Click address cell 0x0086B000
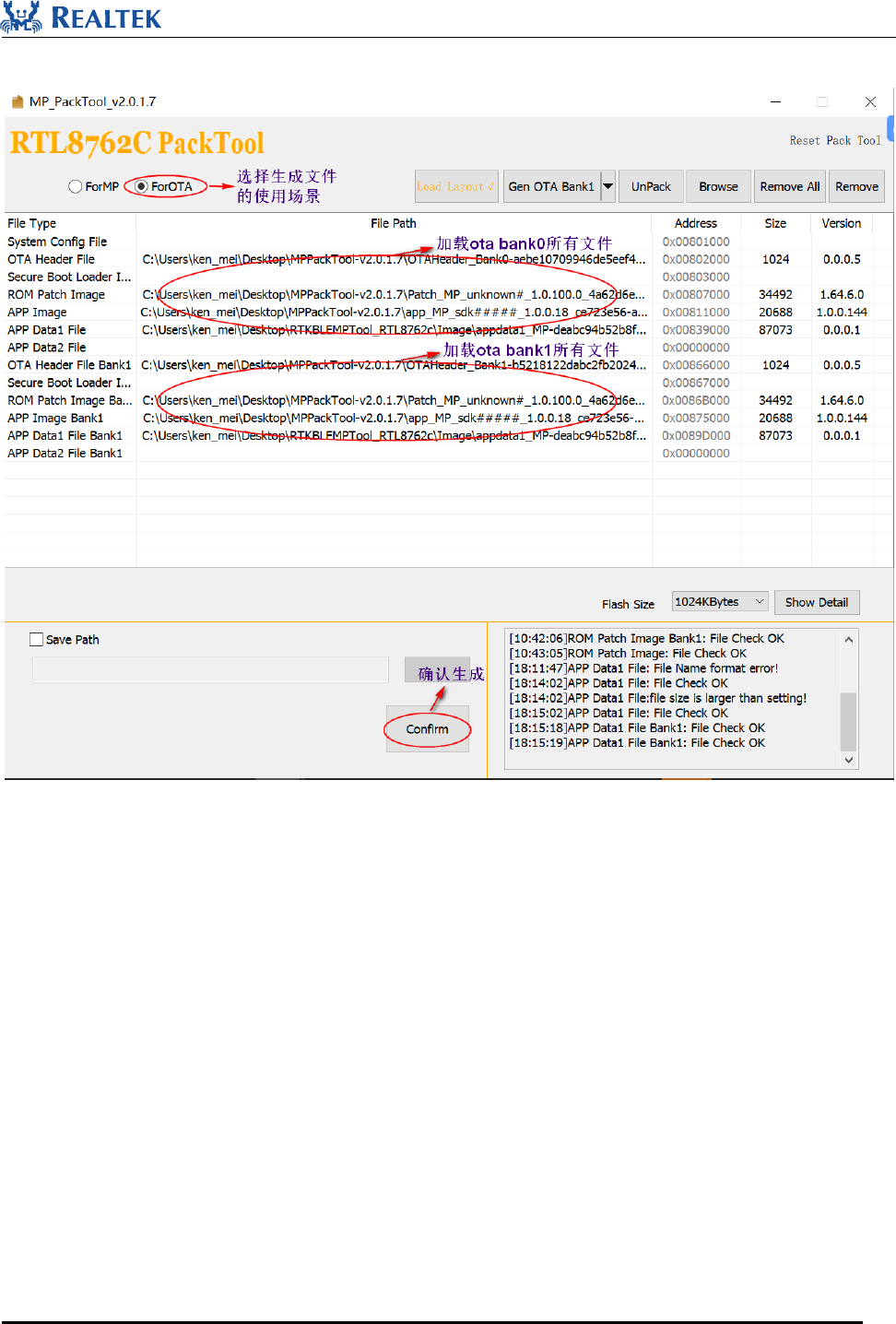Screen dimensions: 896x1324 (696, 400)
